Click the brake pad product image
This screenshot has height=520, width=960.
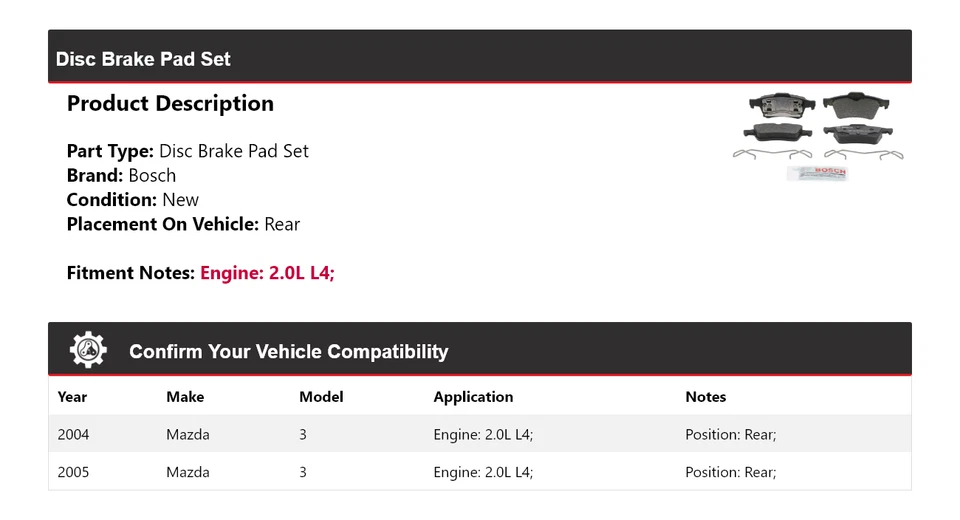[x=818, y=128]
